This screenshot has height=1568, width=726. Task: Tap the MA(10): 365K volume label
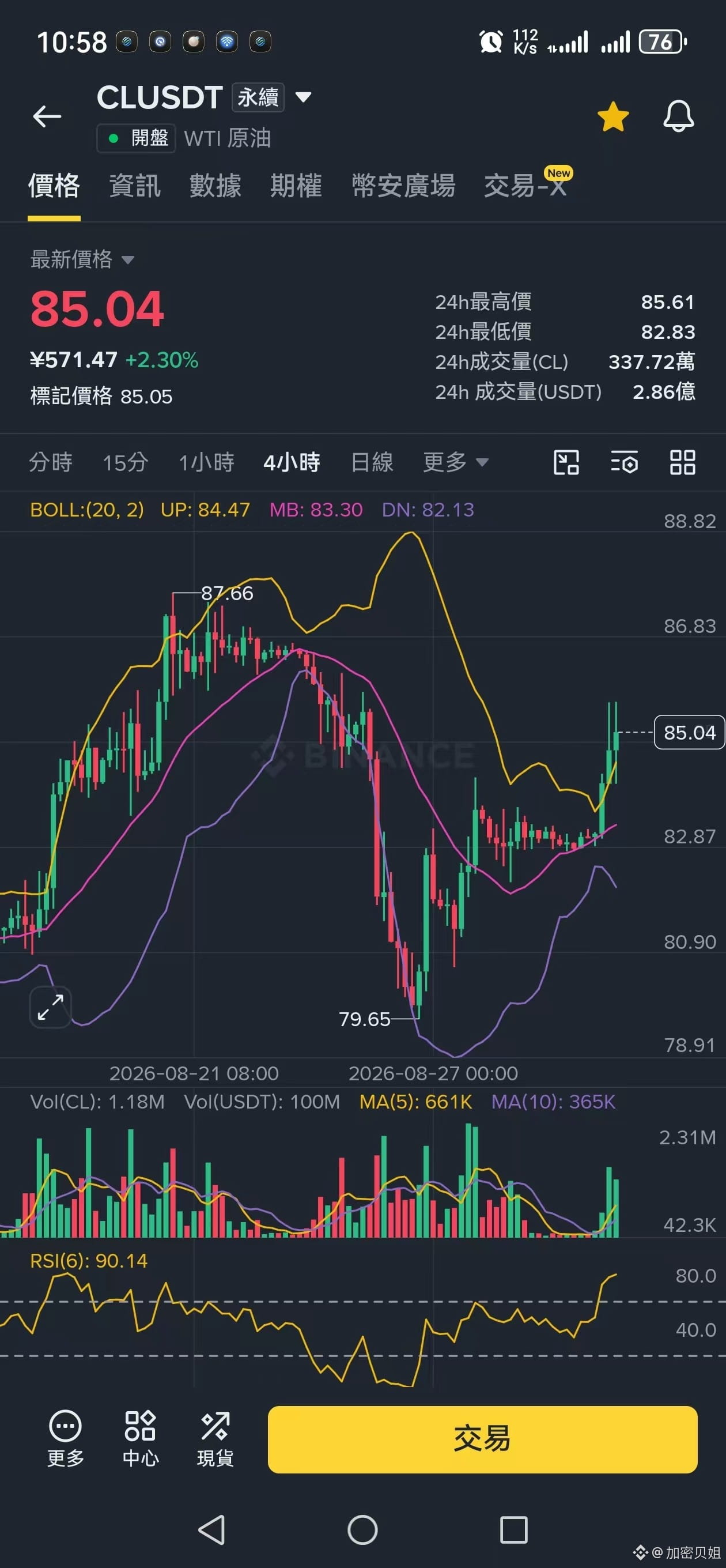tap(553, 1102)
